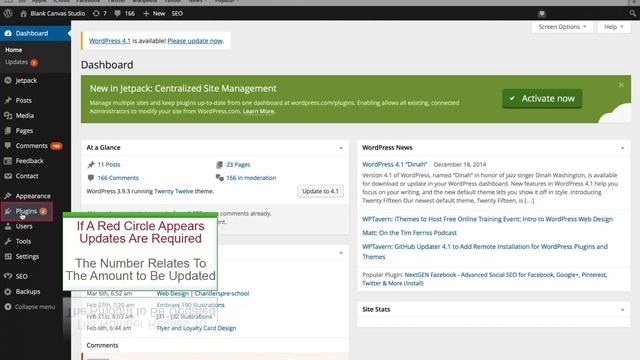This screenshot has width=640, height=360.
Task: Click the notifications icon in admin bar
Action: pos(542,13)
